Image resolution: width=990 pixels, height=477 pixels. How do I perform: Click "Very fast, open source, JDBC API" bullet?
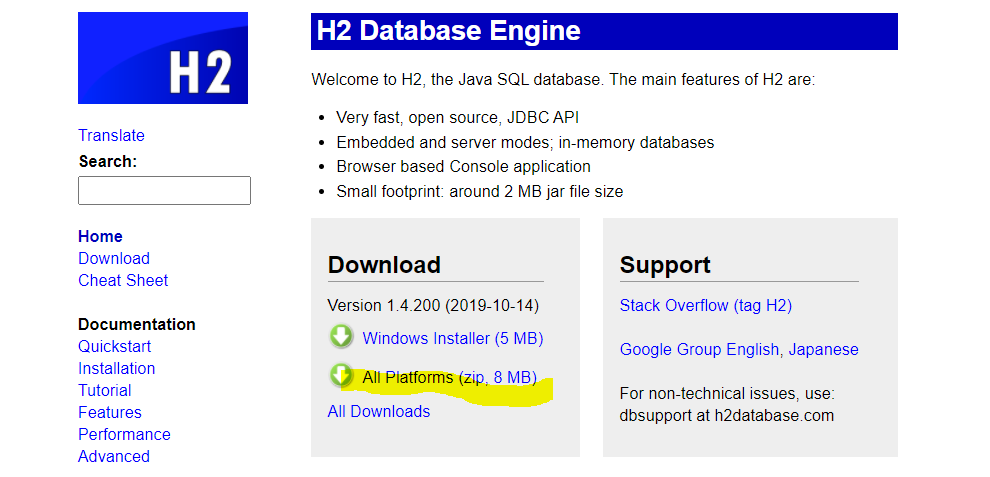(457, 118)
